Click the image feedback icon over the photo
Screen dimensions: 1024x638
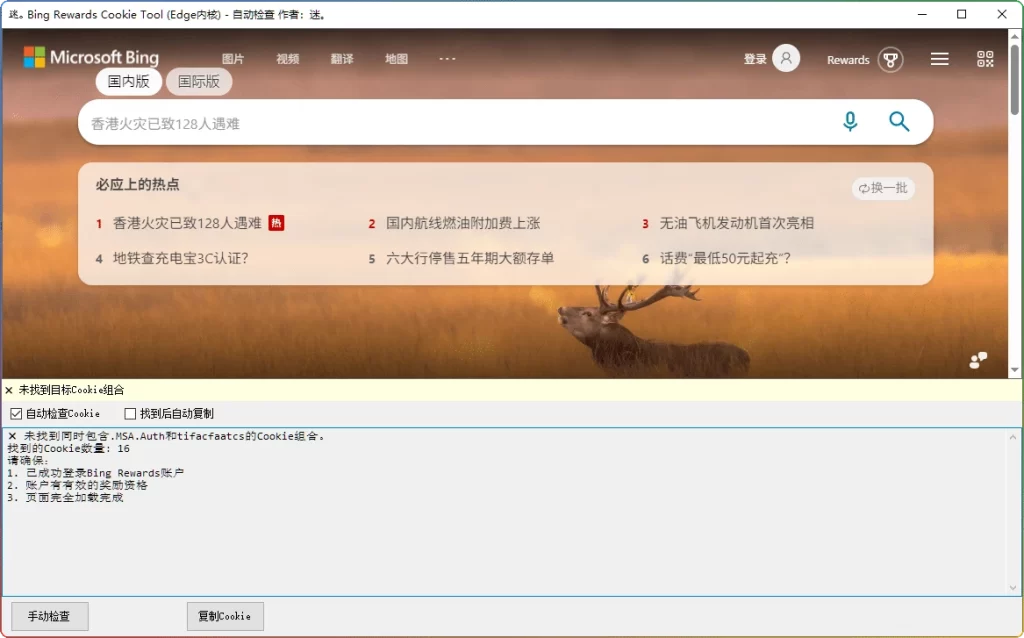[977, 360]
